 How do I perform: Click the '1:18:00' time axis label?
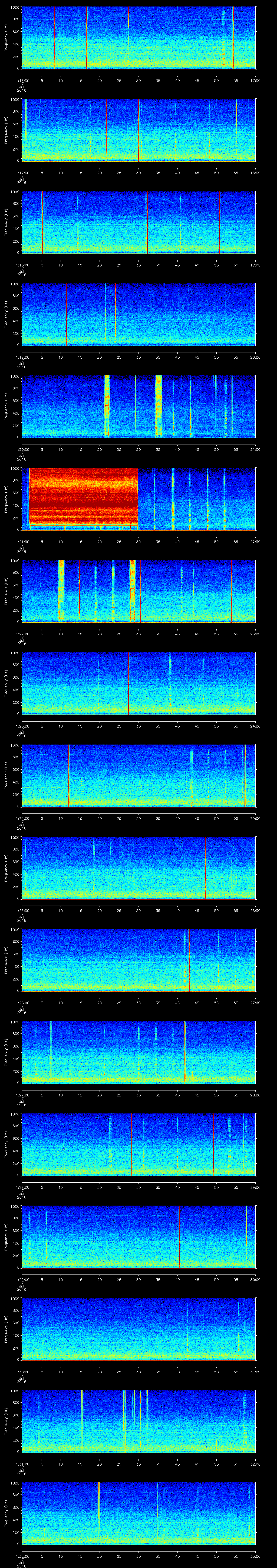click(22, 265)
